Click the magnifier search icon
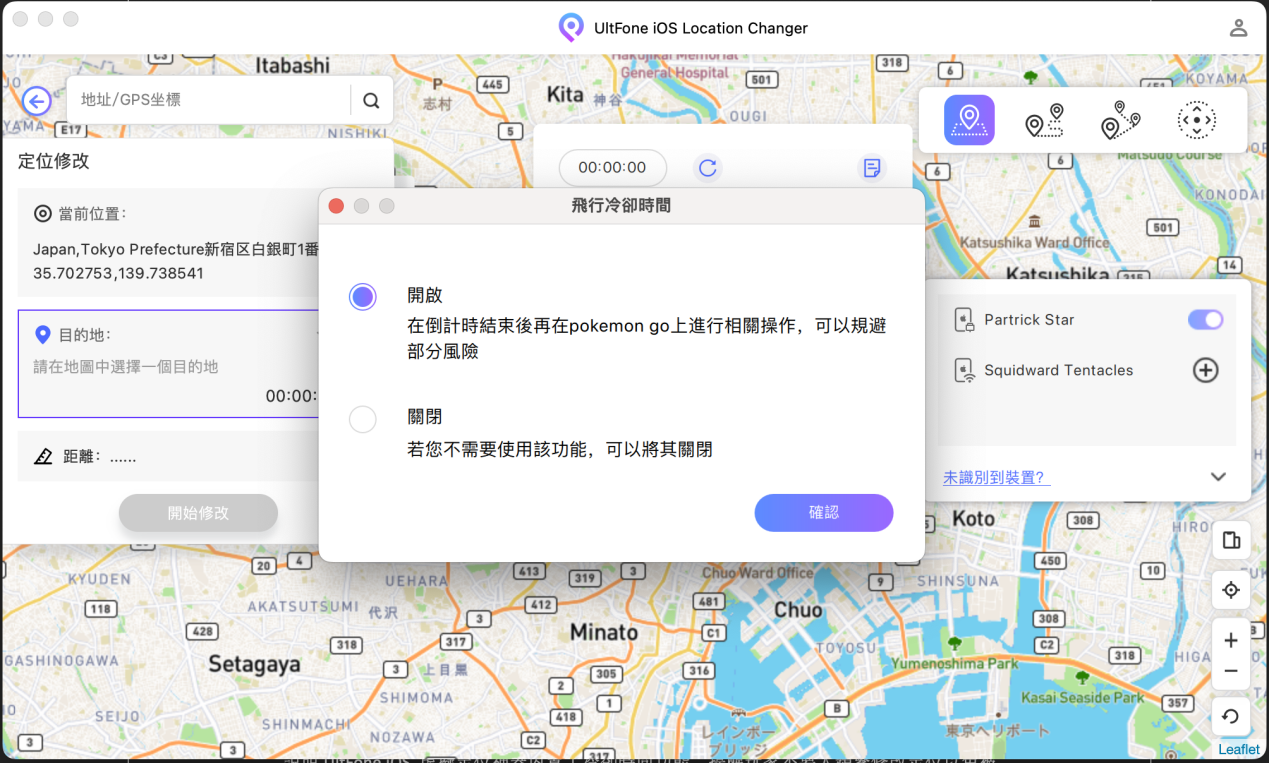The height and width of the screenshot is (763, 1269). pyautogui.click(x=371, y=100)
